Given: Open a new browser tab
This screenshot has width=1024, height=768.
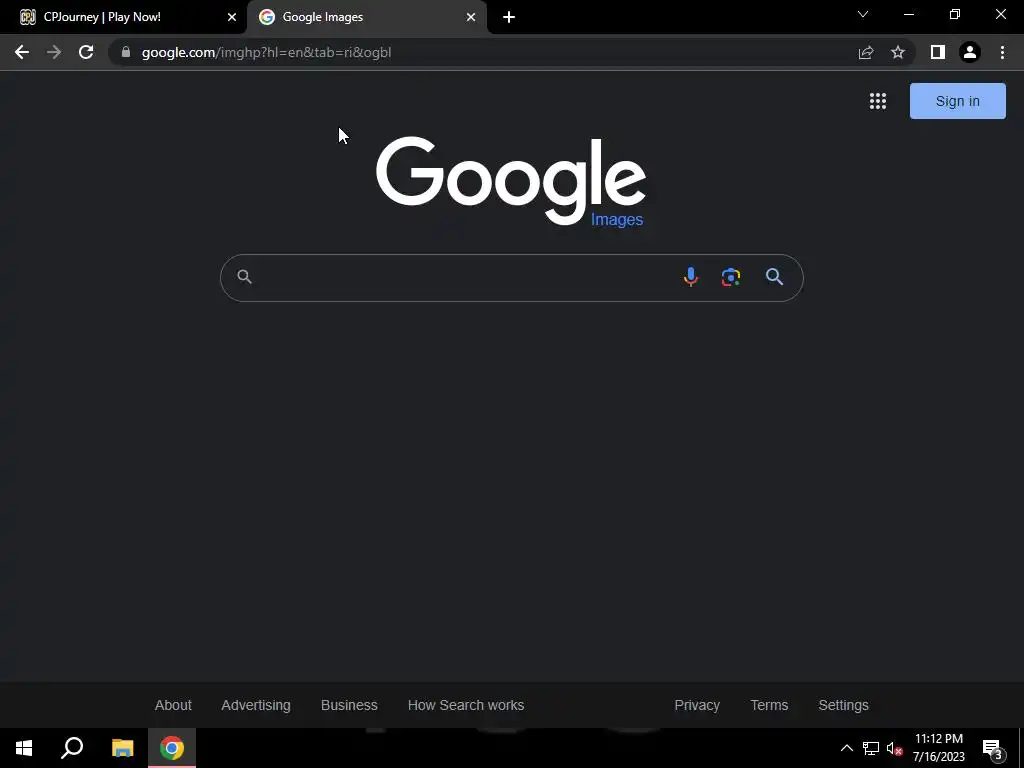Looking at the screenshot, I should [509, 17].
